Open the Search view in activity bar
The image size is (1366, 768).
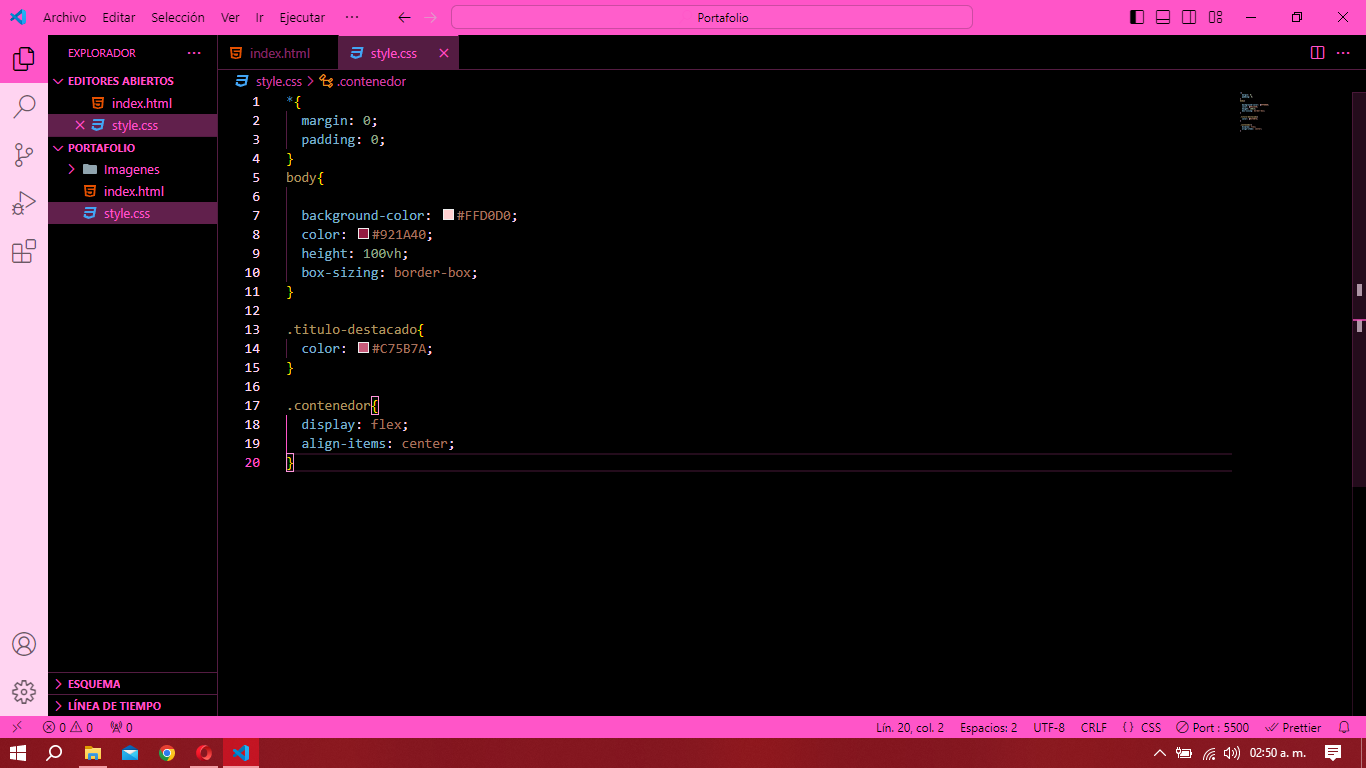point(24,106)
